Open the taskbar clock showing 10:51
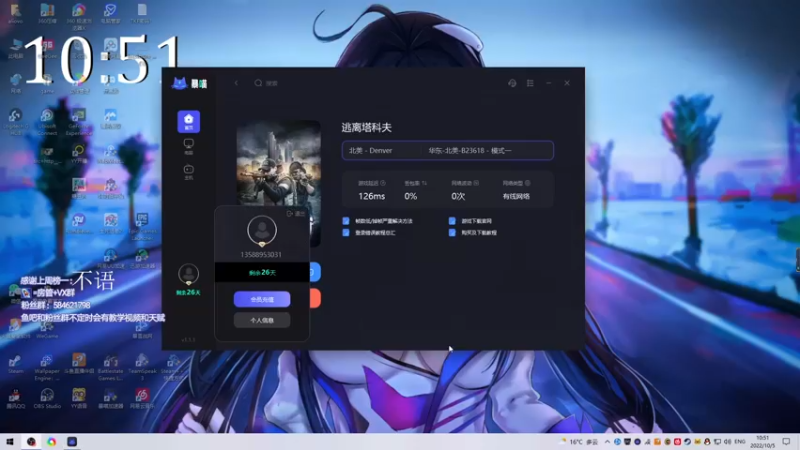The width and height of the screenshot is (800, 450). point(762,442)
